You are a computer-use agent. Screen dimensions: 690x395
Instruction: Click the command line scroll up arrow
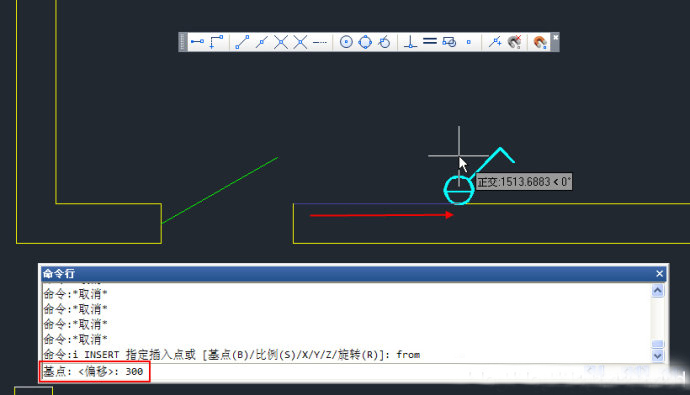tap(657, 290)
